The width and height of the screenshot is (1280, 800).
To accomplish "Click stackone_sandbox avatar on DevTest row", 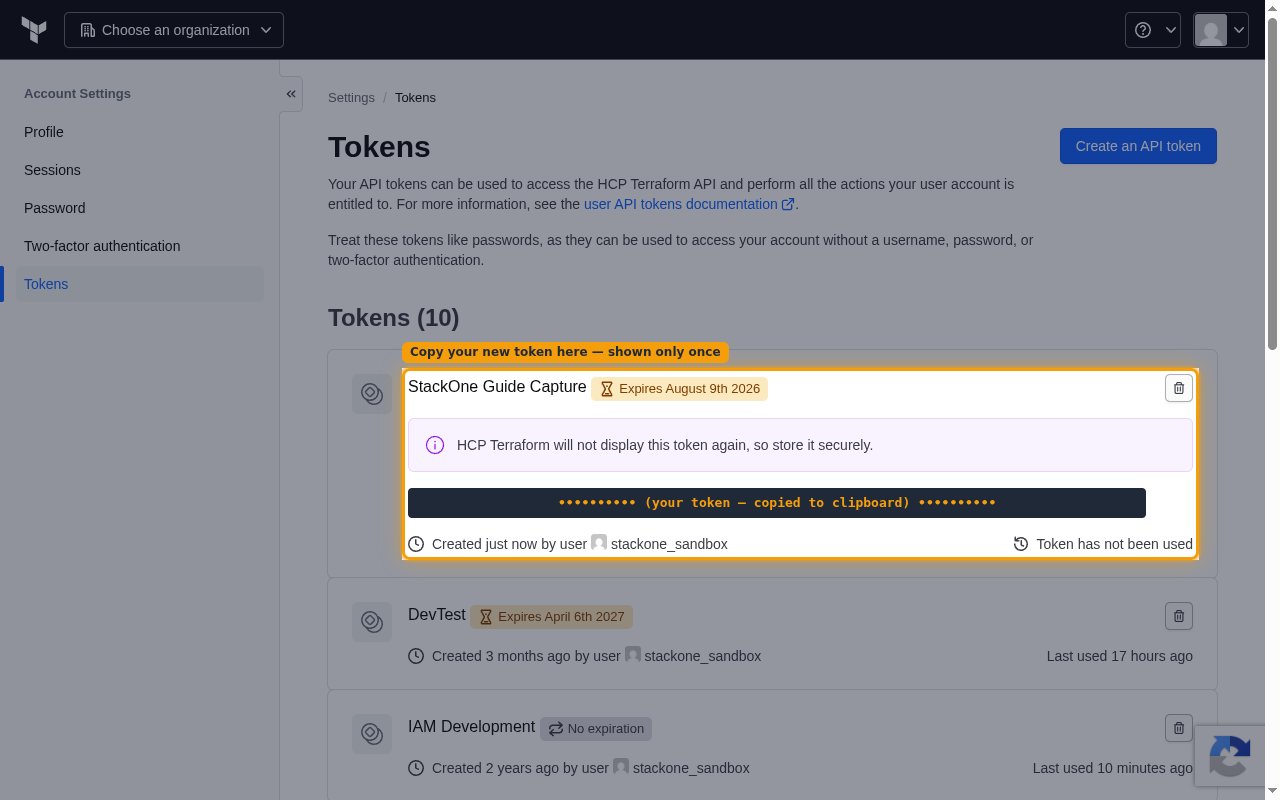I will click(x=633, y=654).
